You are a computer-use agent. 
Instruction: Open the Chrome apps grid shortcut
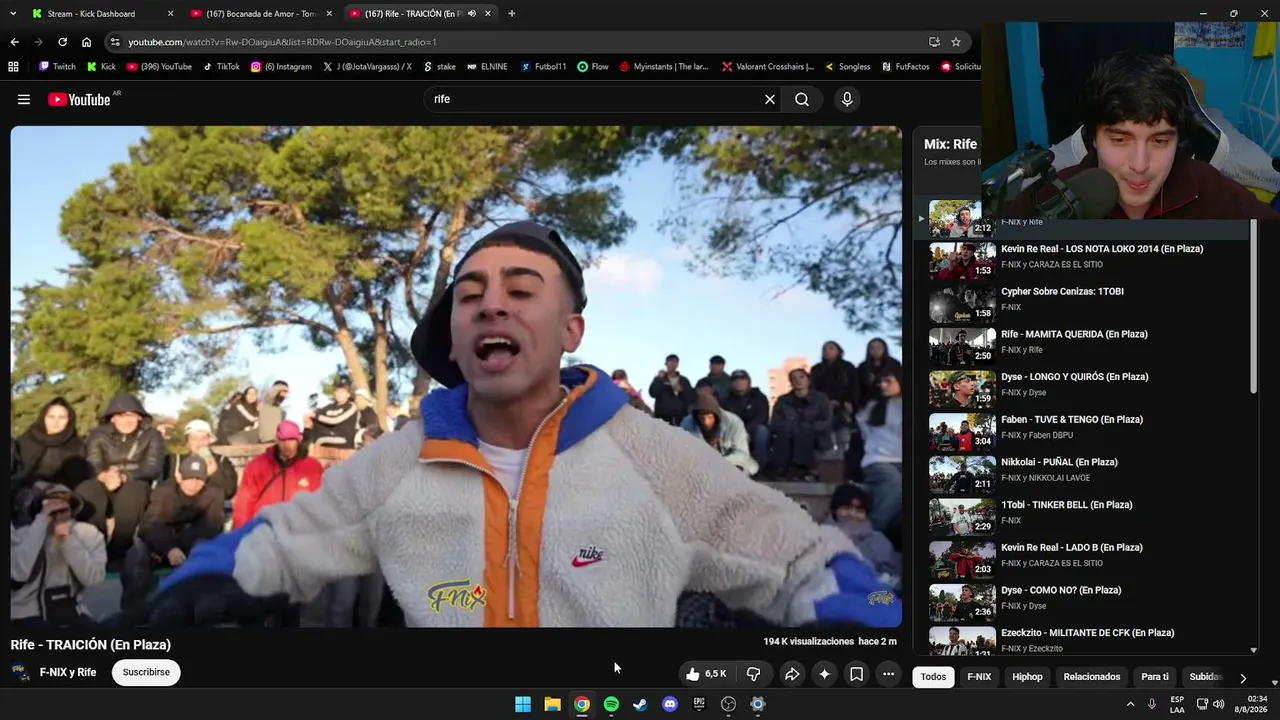tap(13, 67)
